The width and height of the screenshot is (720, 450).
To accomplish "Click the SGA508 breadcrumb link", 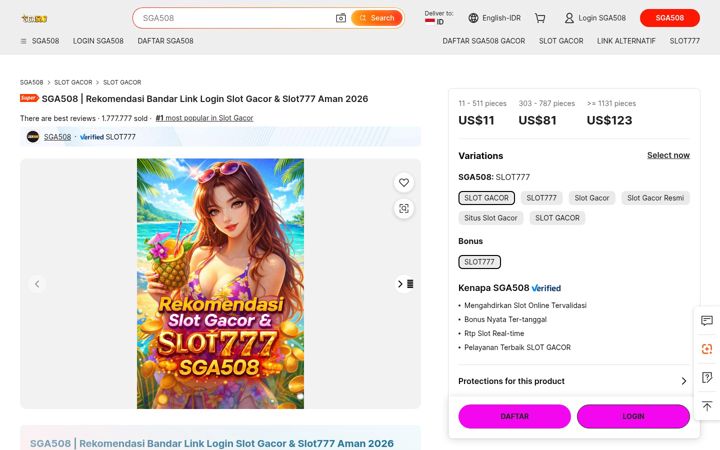I will pos(31,82).
